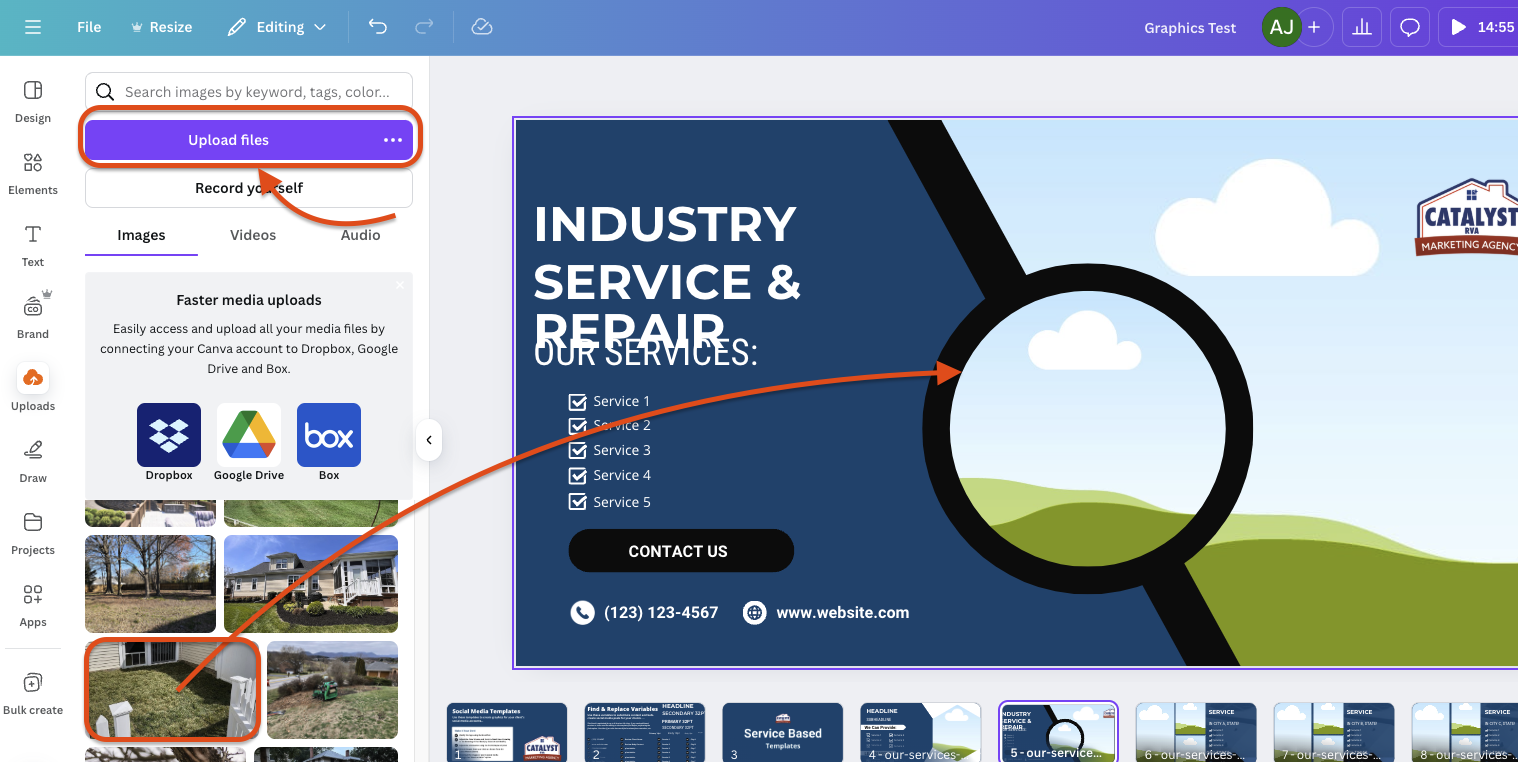The height and width of the screenshot is (762, 1518).
Task: Undo the last action
Action: coord(377,27)
